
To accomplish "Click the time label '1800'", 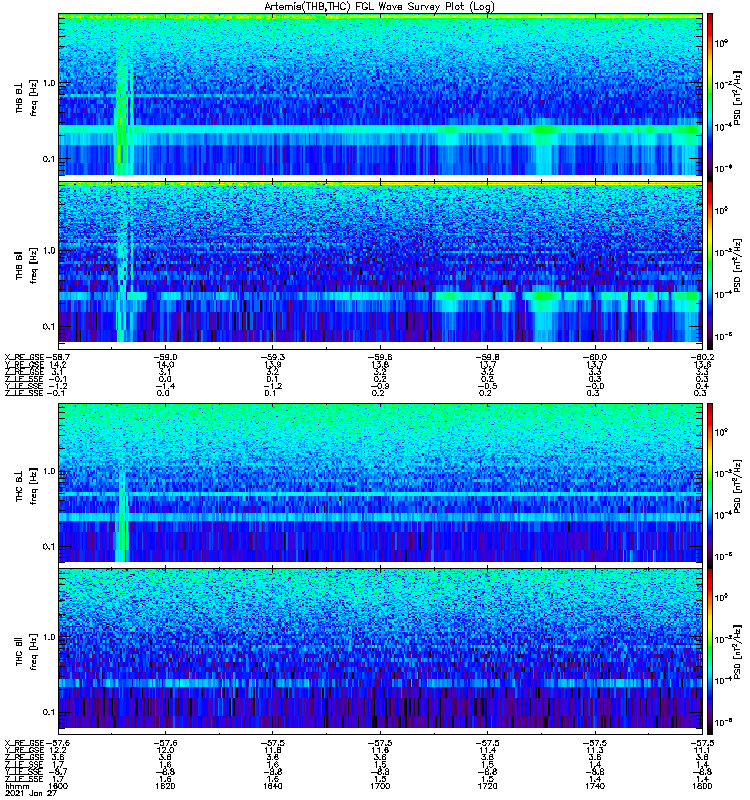I will pos(703,786).
